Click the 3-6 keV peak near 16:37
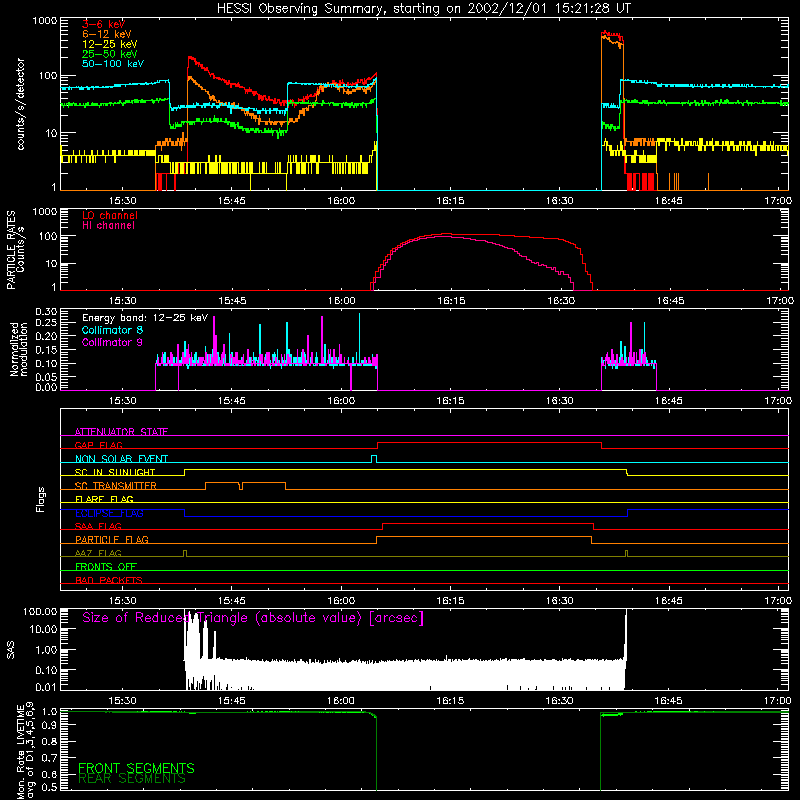The width and height of the screenshot is (800, 800). [606, 33]
